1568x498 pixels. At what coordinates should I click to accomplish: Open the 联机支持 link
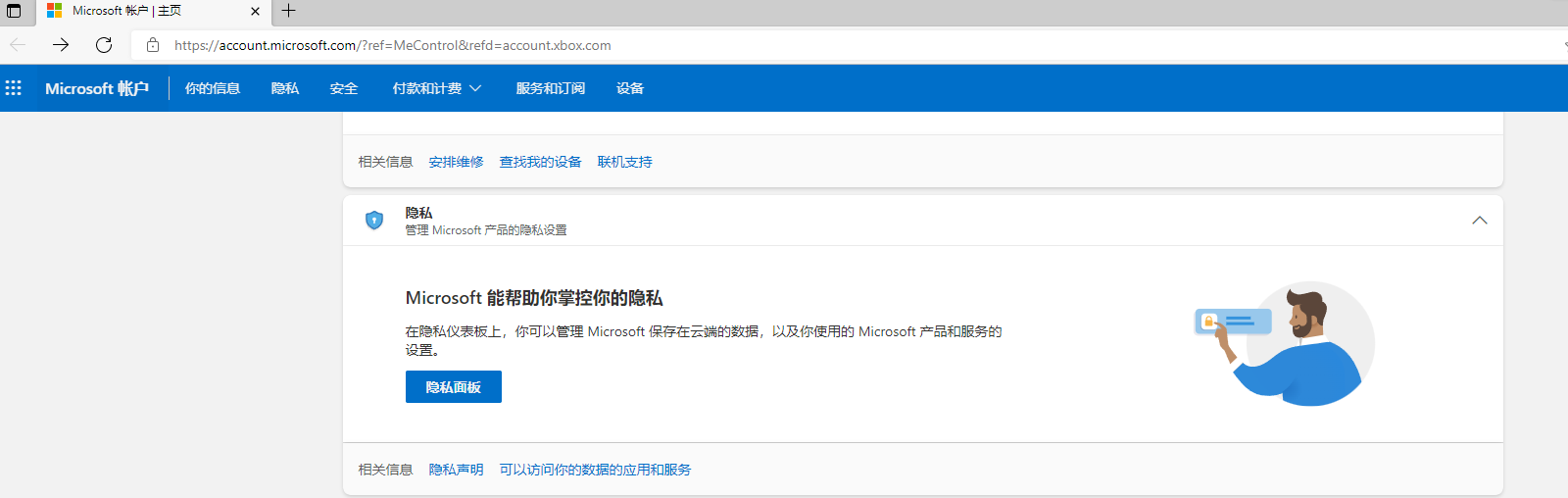tap(625, 162)
